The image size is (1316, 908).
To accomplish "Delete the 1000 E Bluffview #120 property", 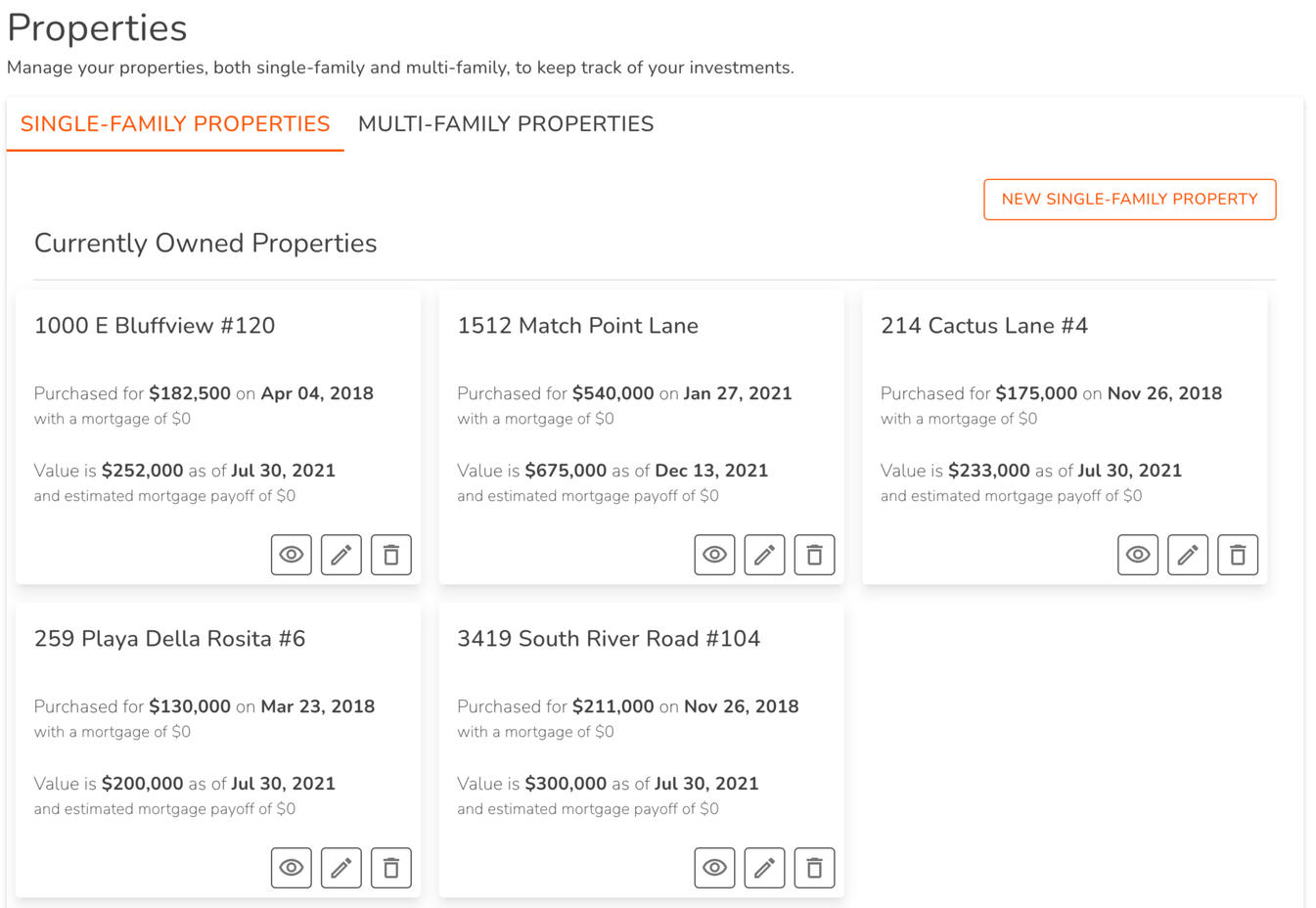I will pos(391,555).
